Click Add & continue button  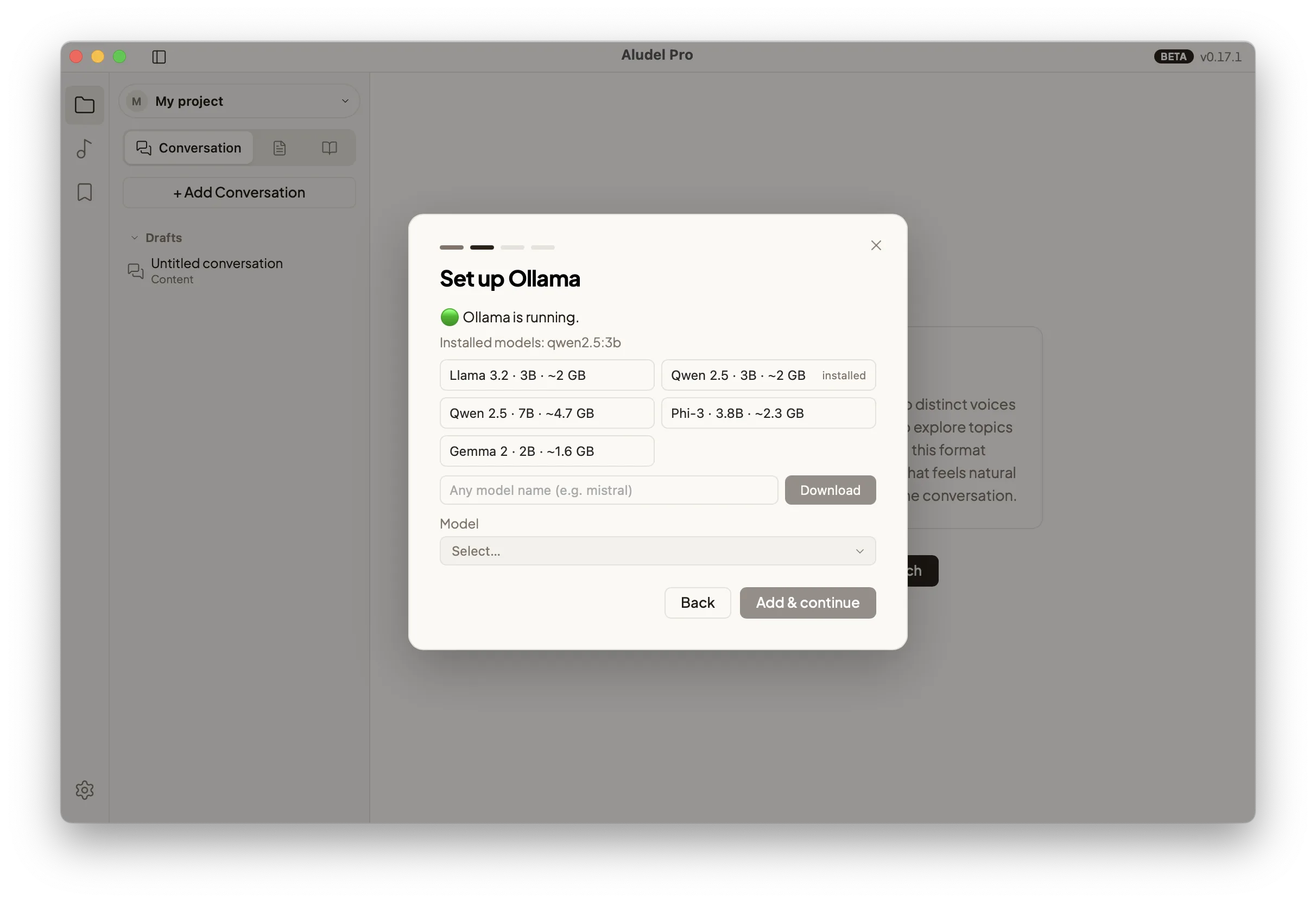pyautogui.click(x=807, y=602)
